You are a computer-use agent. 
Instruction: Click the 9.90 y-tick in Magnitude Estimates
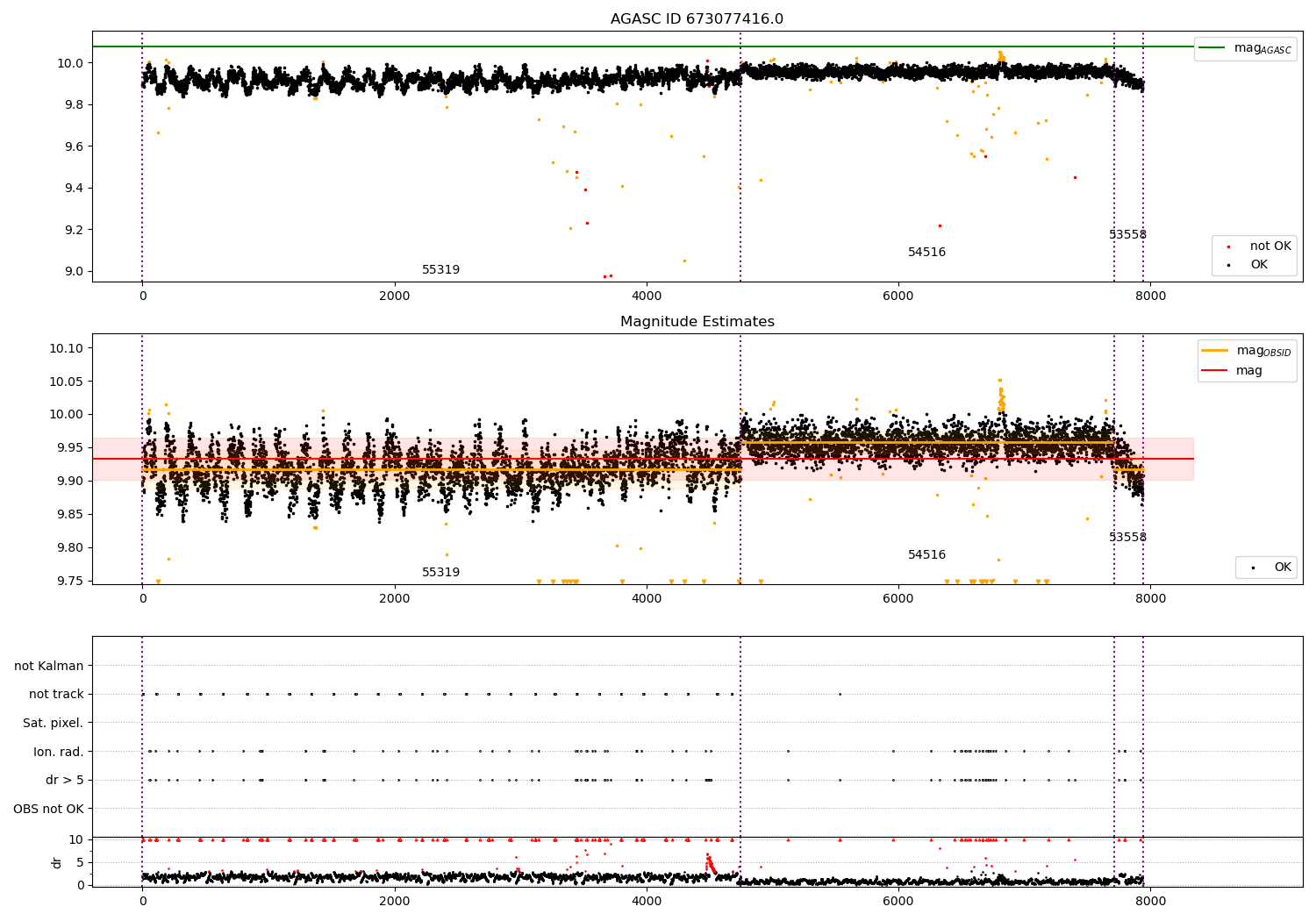coord(70,482)
